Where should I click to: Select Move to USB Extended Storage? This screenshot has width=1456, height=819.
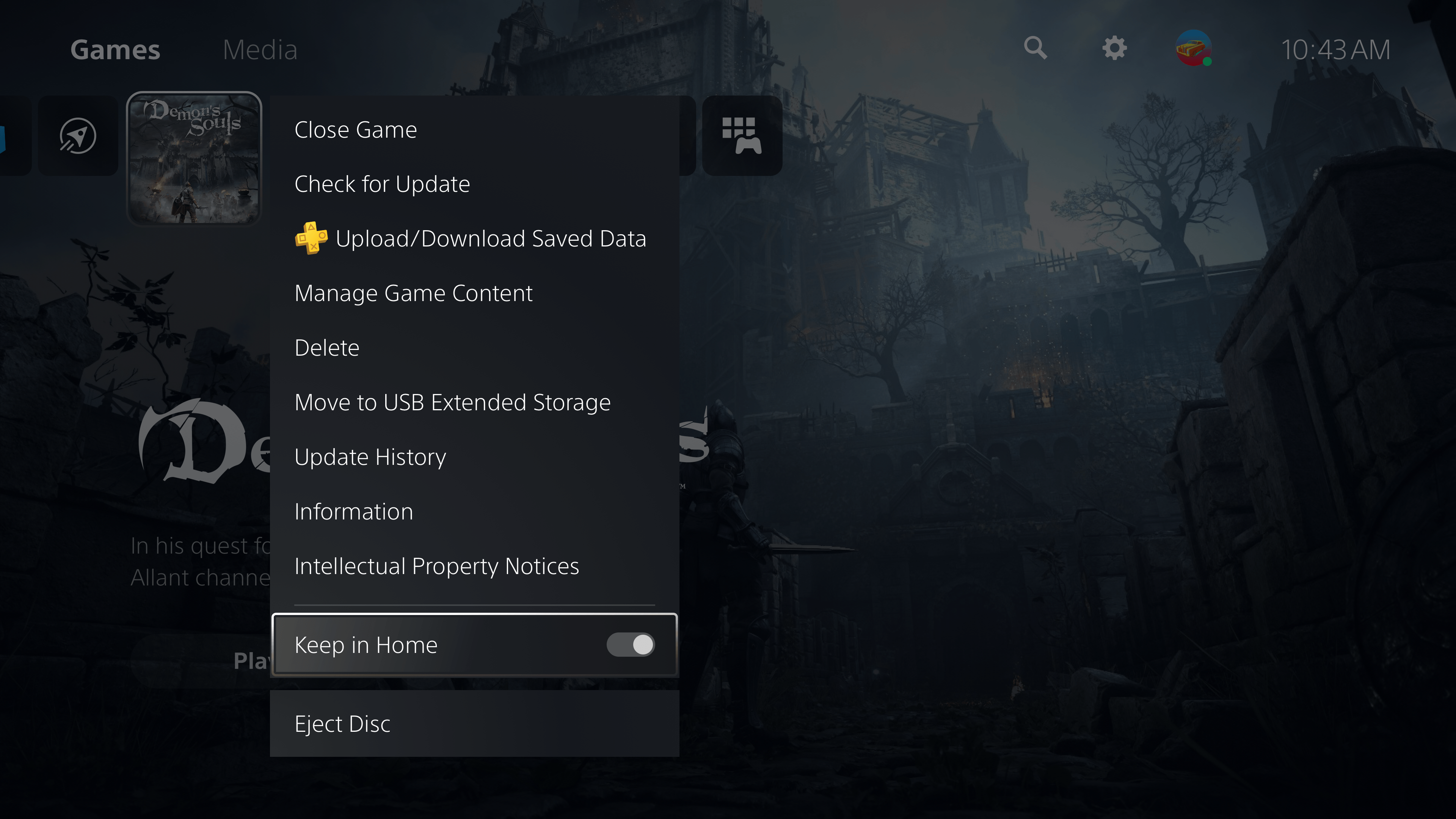(x=452, y=401)
